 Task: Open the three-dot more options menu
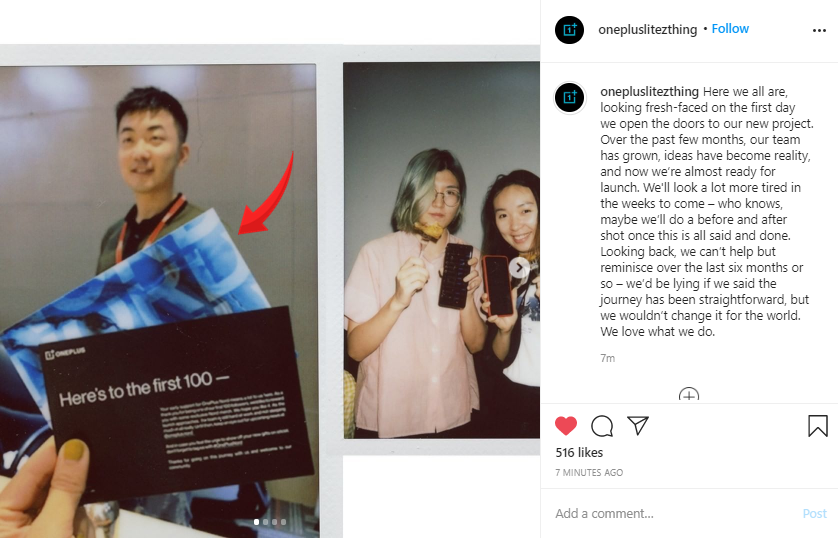pos(819,30)
